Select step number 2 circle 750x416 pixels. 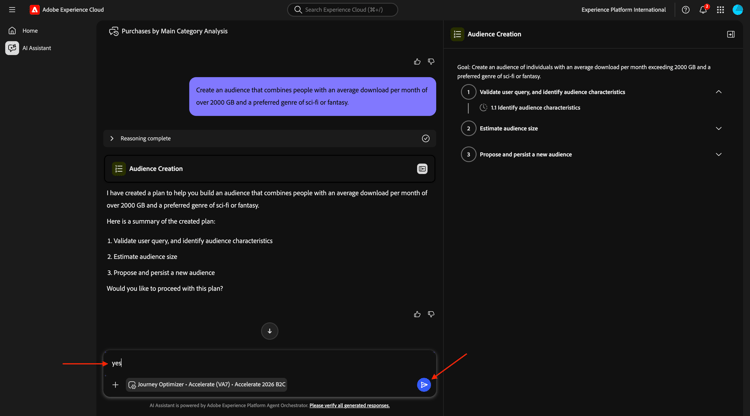468,129
